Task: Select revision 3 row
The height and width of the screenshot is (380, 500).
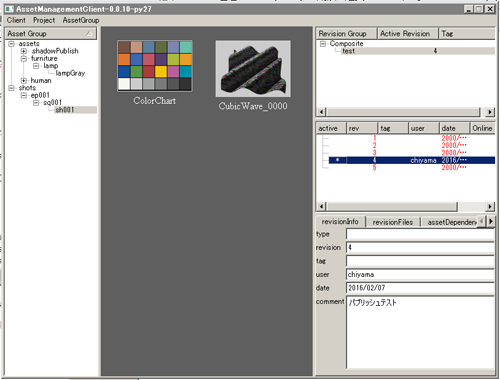Action: (412, 153)
